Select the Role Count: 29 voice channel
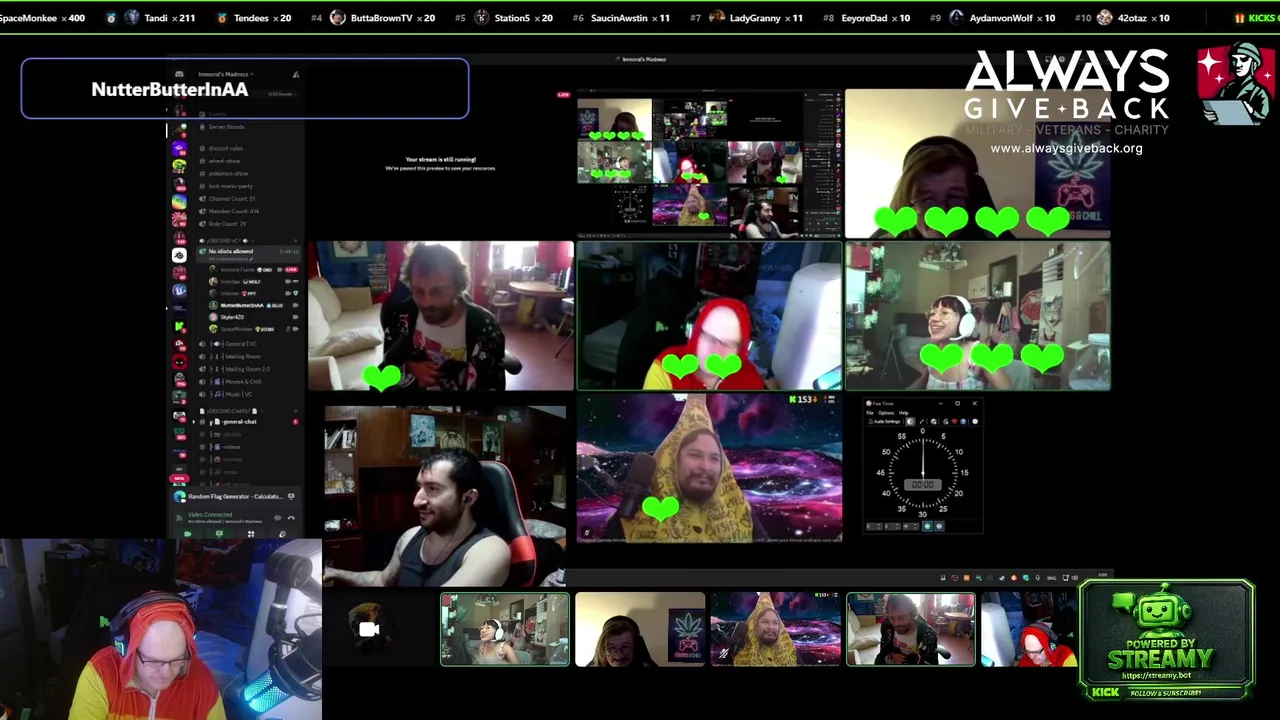This screenshot has height=720, width=1280. click(227, 224)
